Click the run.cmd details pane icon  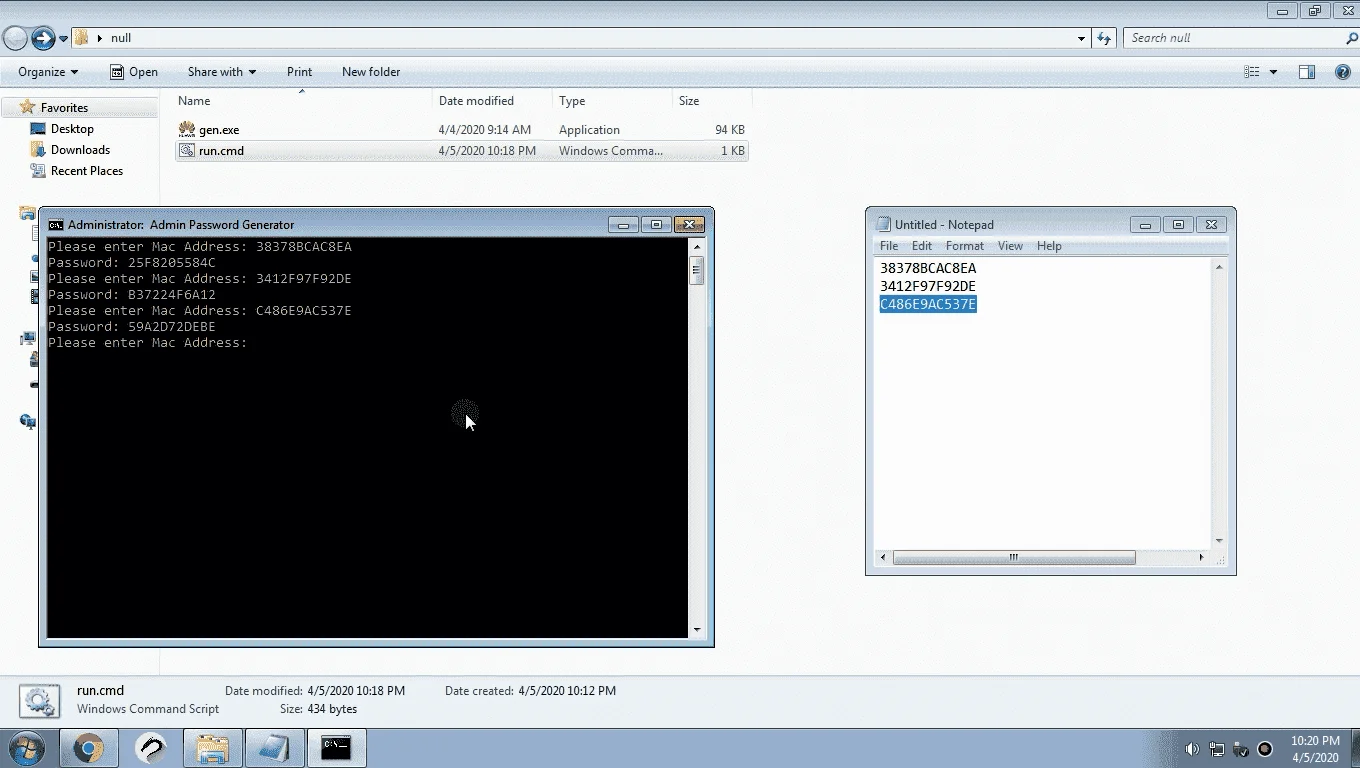coord(39,700)
